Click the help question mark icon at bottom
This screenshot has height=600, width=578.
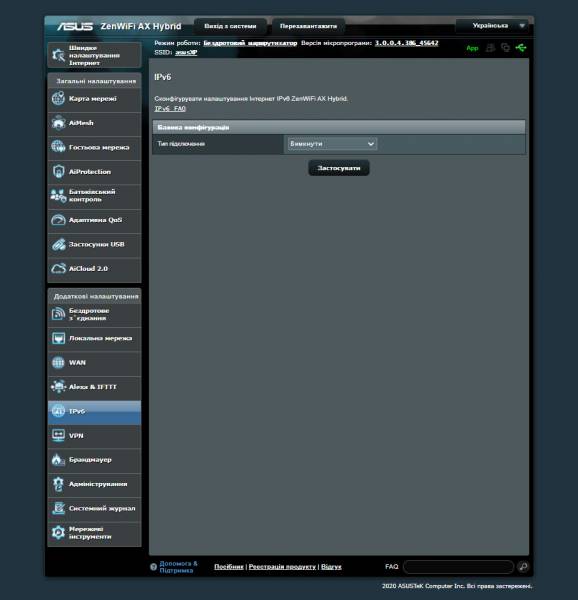pos(153,567)
